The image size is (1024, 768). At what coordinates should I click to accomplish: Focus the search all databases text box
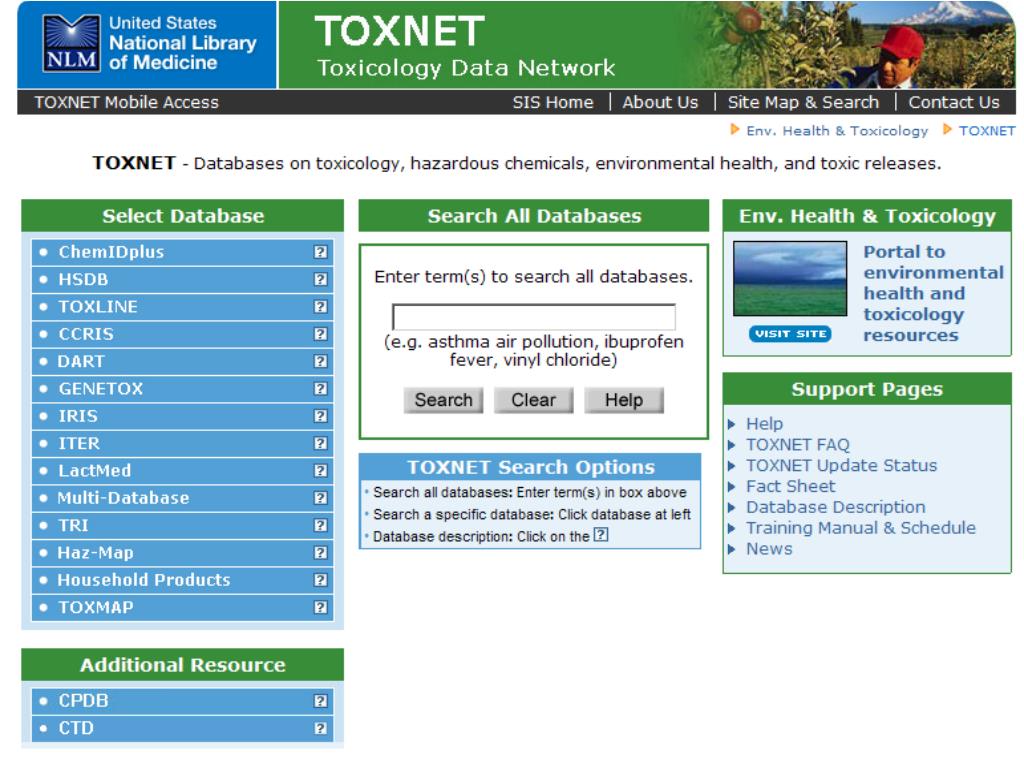[x=534, y=317]
